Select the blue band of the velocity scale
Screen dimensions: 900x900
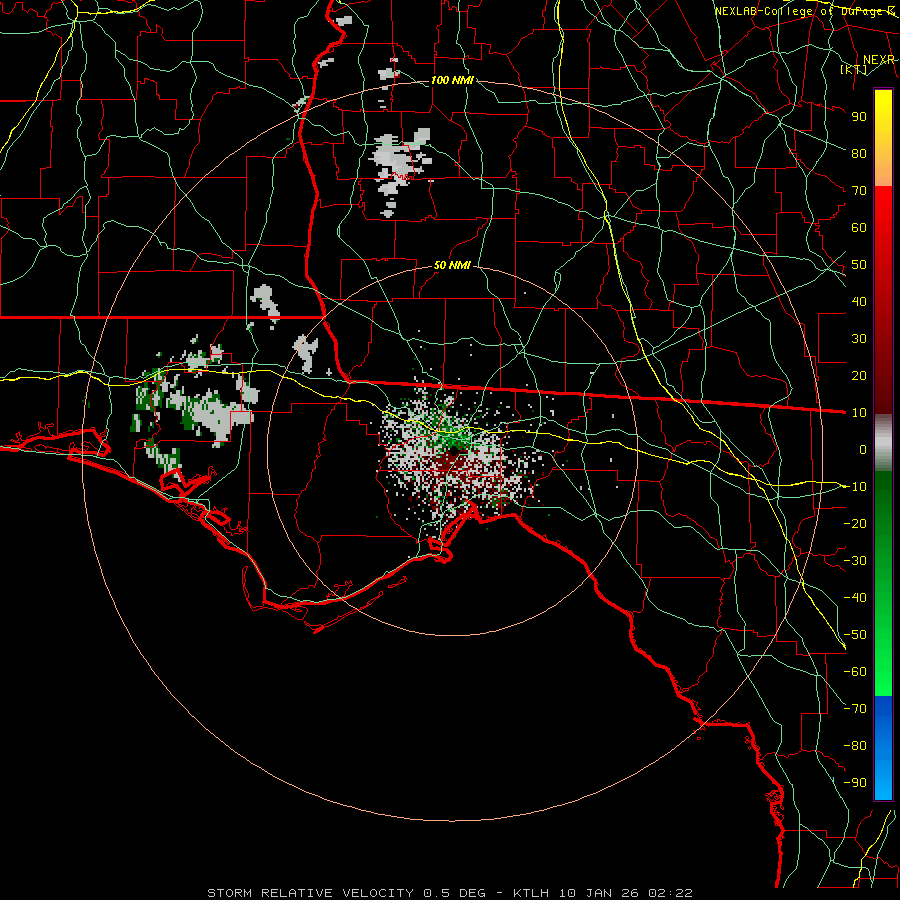point(883,747)
